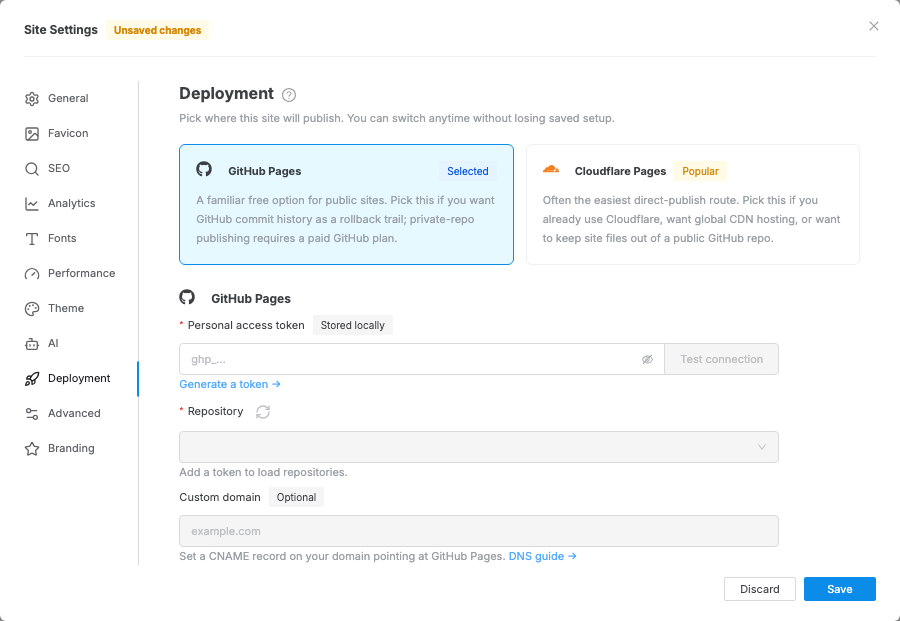Click the Deployment rocket icon

tap(32, 379)
